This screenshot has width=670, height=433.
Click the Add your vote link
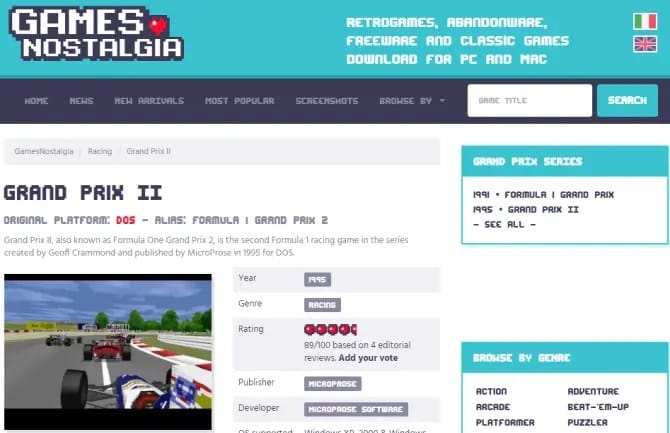pyautogui.click(x=368, y=358)
